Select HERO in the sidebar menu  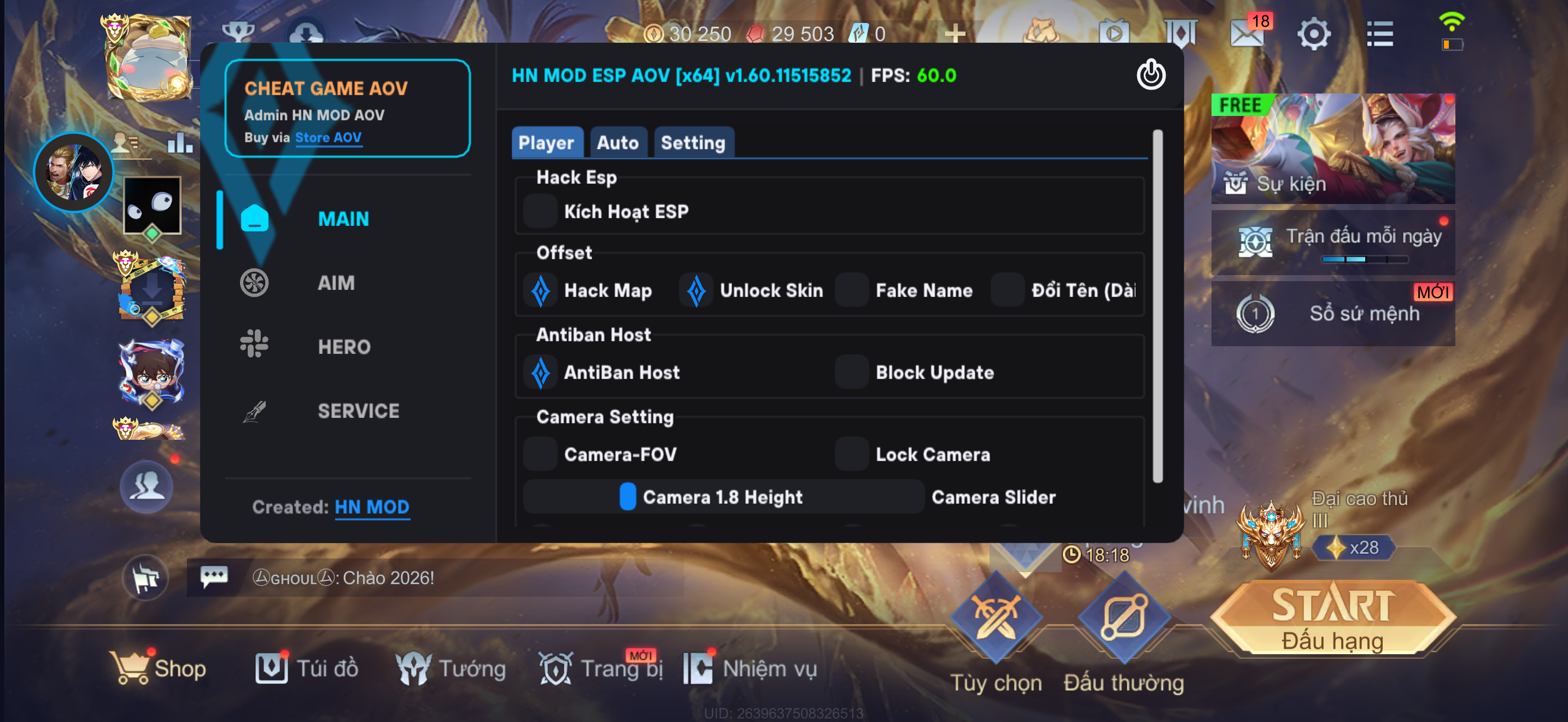click(x=344, y=346)
